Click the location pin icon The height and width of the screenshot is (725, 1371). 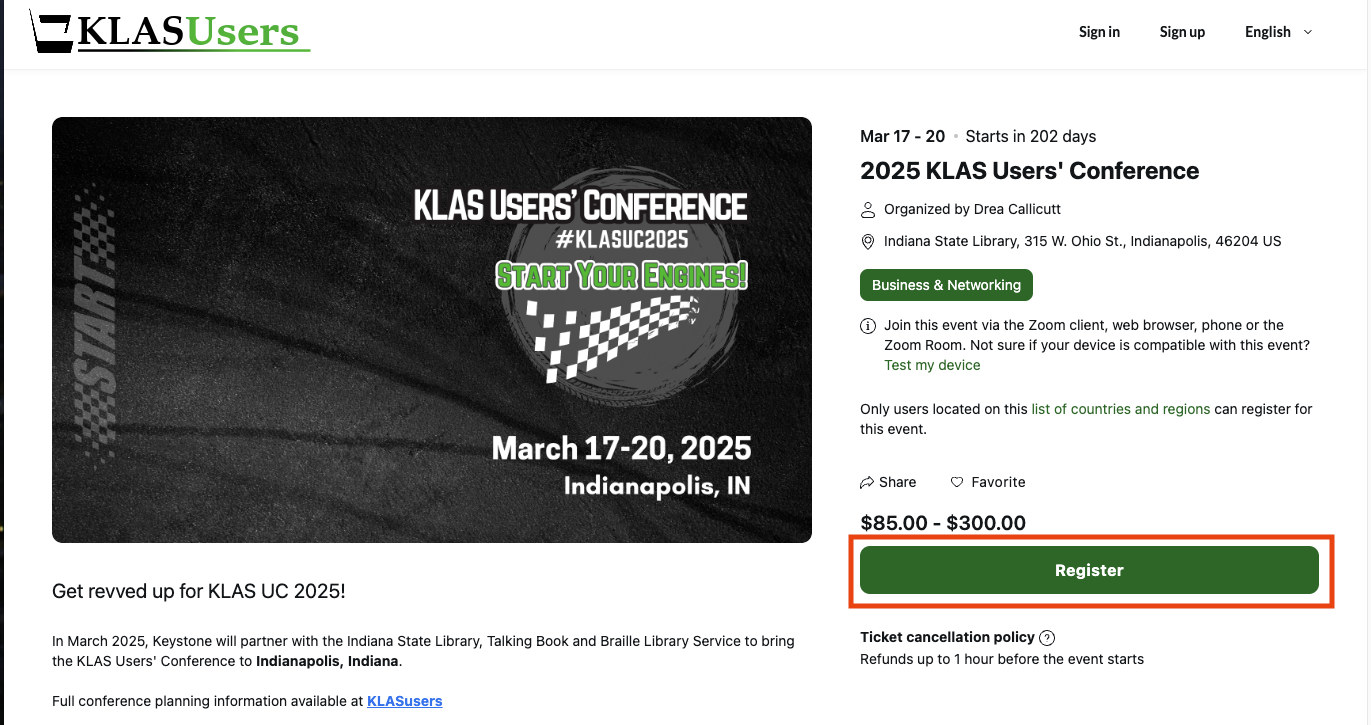click(x=867, y=241)
